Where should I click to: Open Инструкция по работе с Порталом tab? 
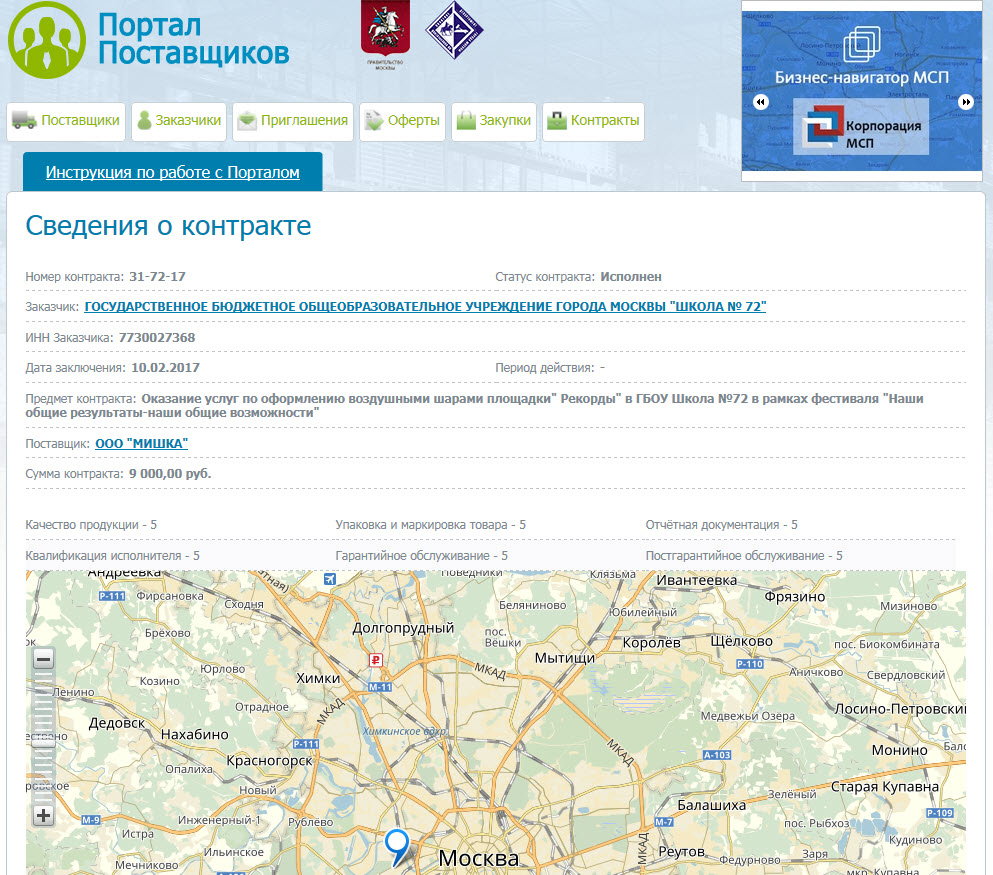point(172,172)
